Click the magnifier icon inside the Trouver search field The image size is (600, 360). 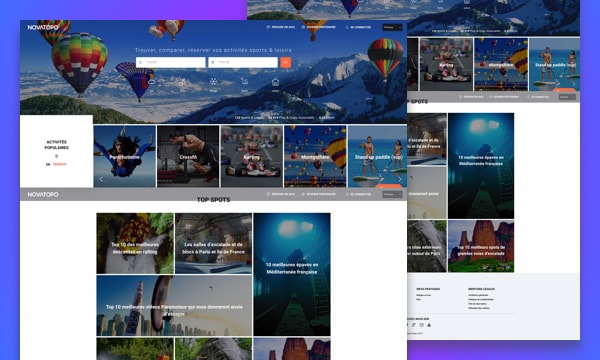pos(141,62)
